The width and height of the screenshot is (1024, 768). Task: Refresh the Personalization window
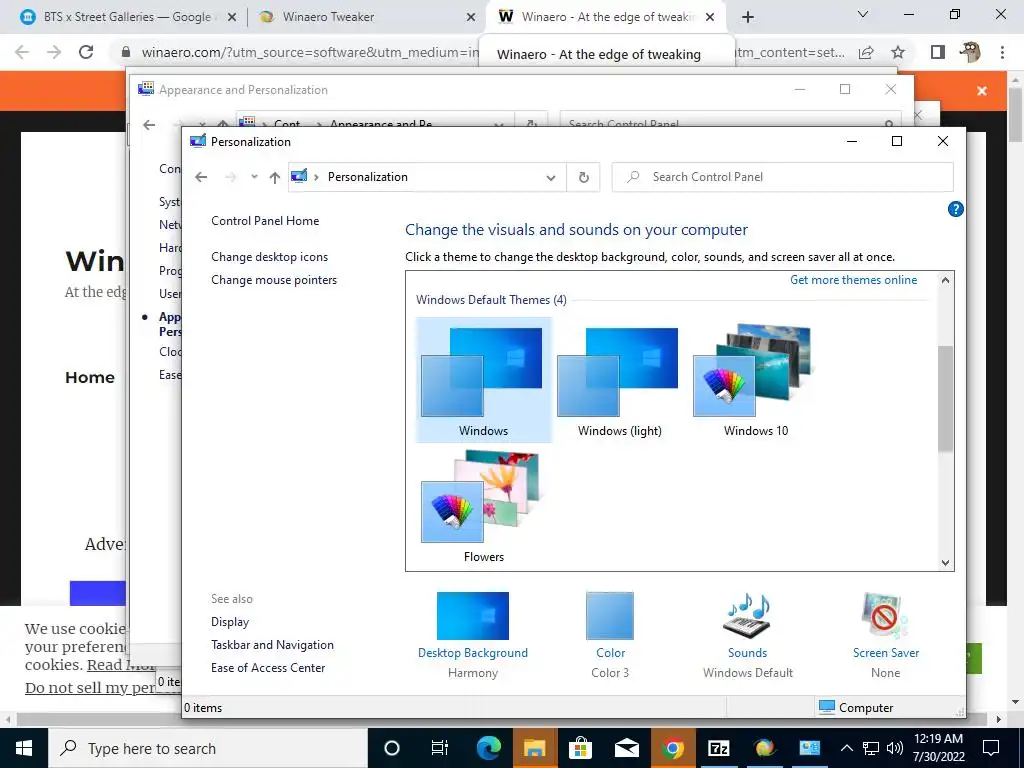pos(584,178)
